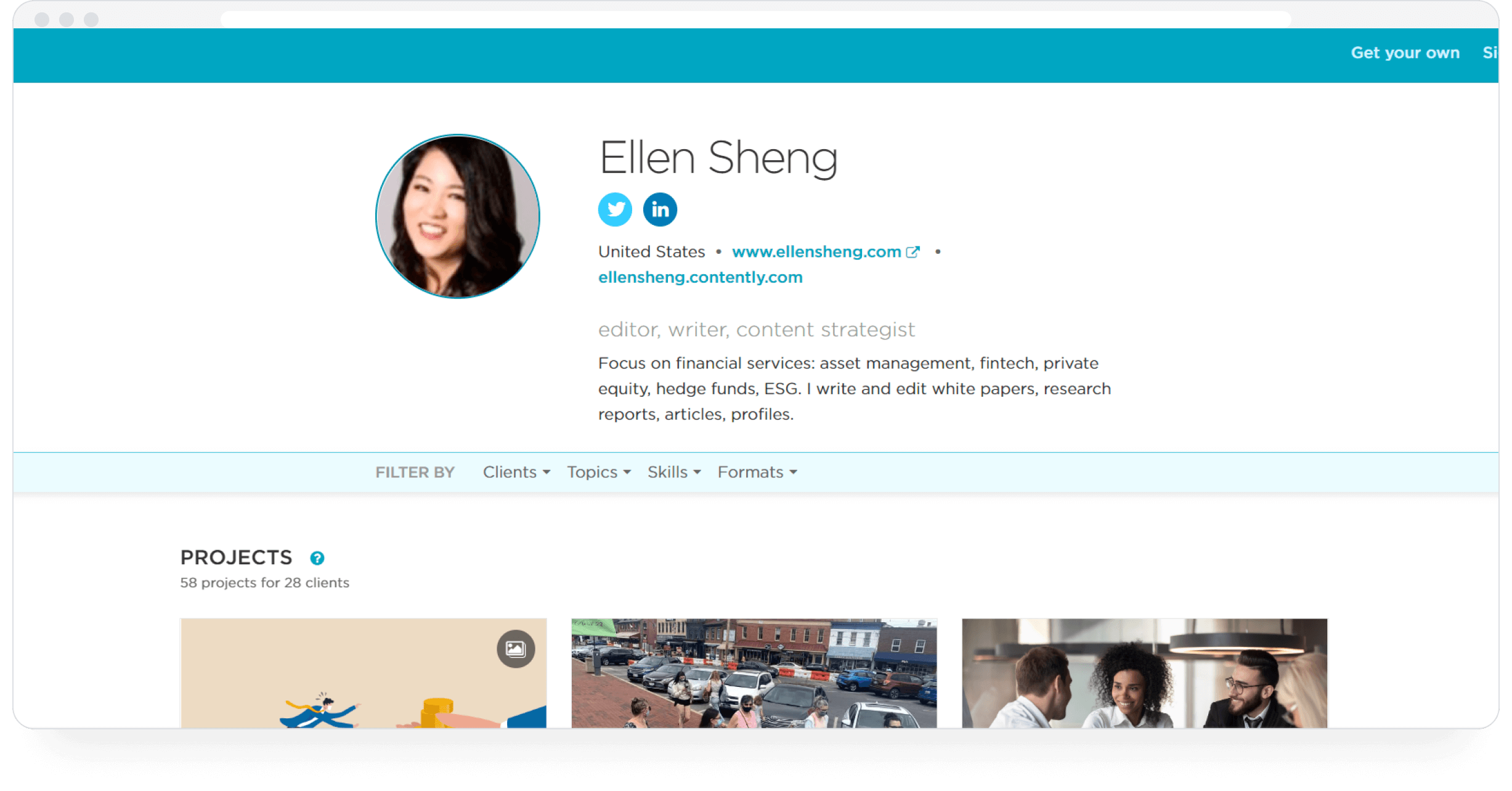Image resolution: width=1512 pixels, height=791 pixels.
Task: Open the street parking lot project thumbnail
Action: click(754, 673)
